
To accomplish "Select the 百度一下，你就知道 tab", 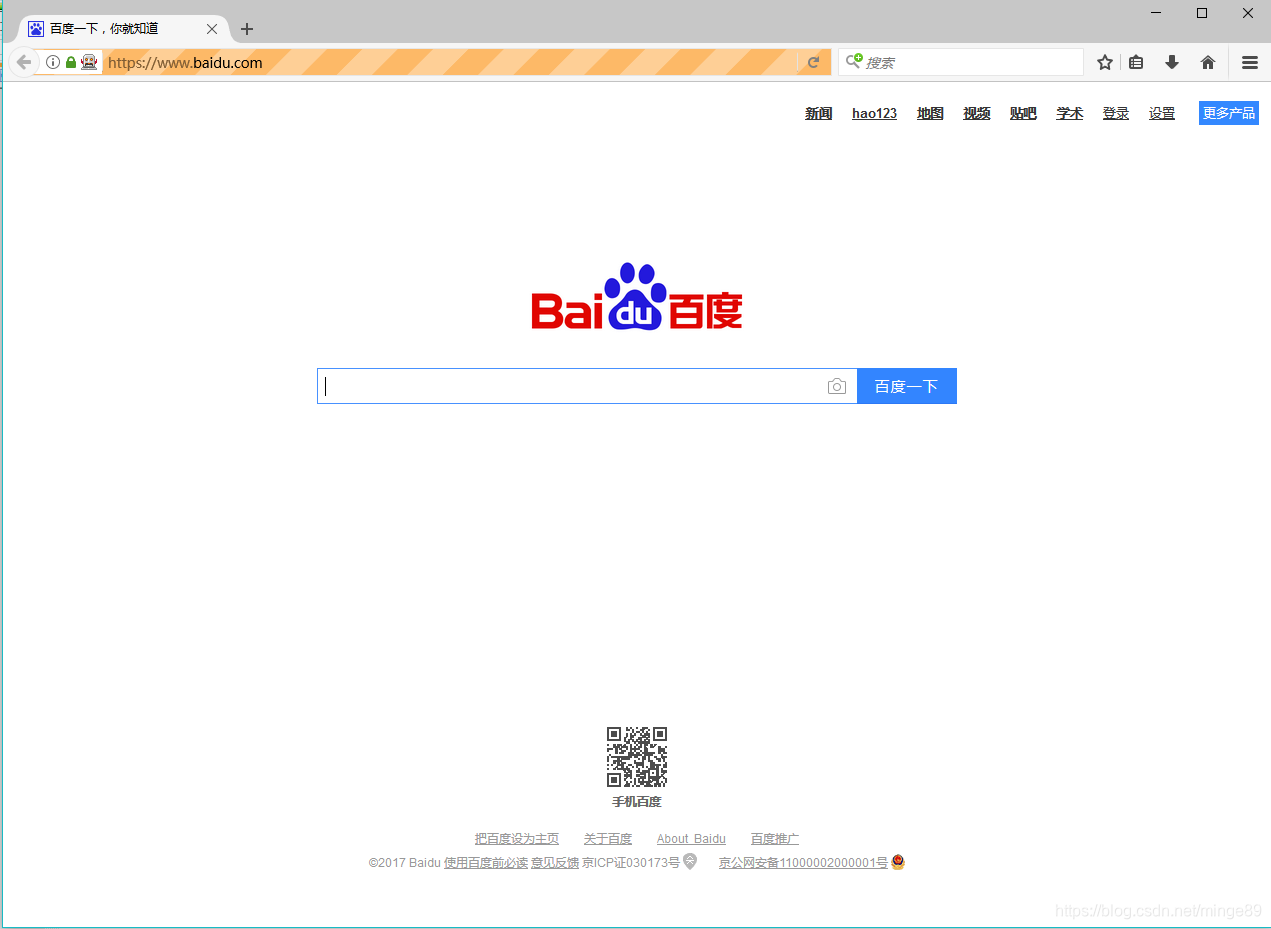I will tap(123, 29).
